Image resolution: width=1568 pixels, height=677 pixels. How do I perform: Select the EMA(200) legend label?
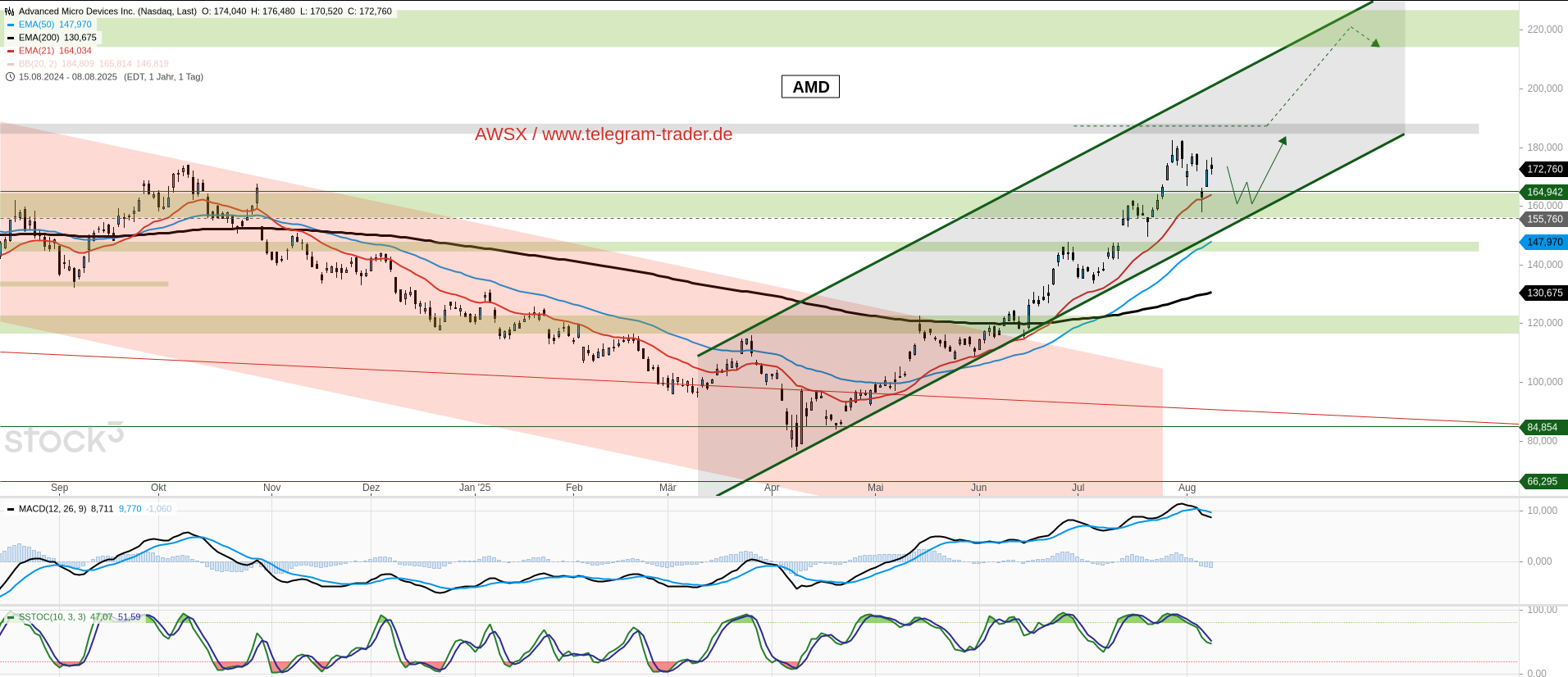coord(39,38)
